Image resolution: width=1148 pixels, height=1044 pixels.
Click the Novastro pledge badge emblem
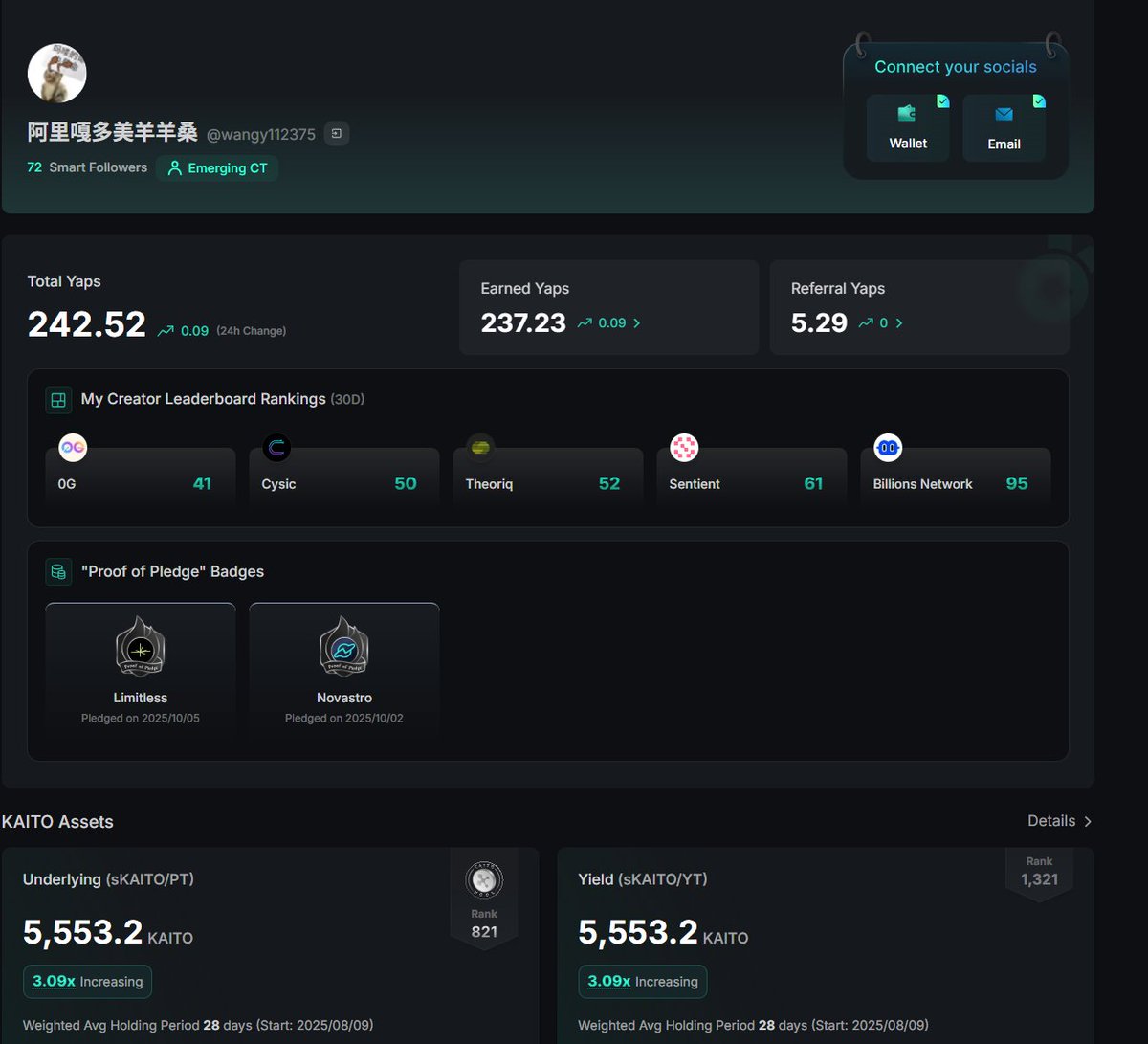coord(343,647)
